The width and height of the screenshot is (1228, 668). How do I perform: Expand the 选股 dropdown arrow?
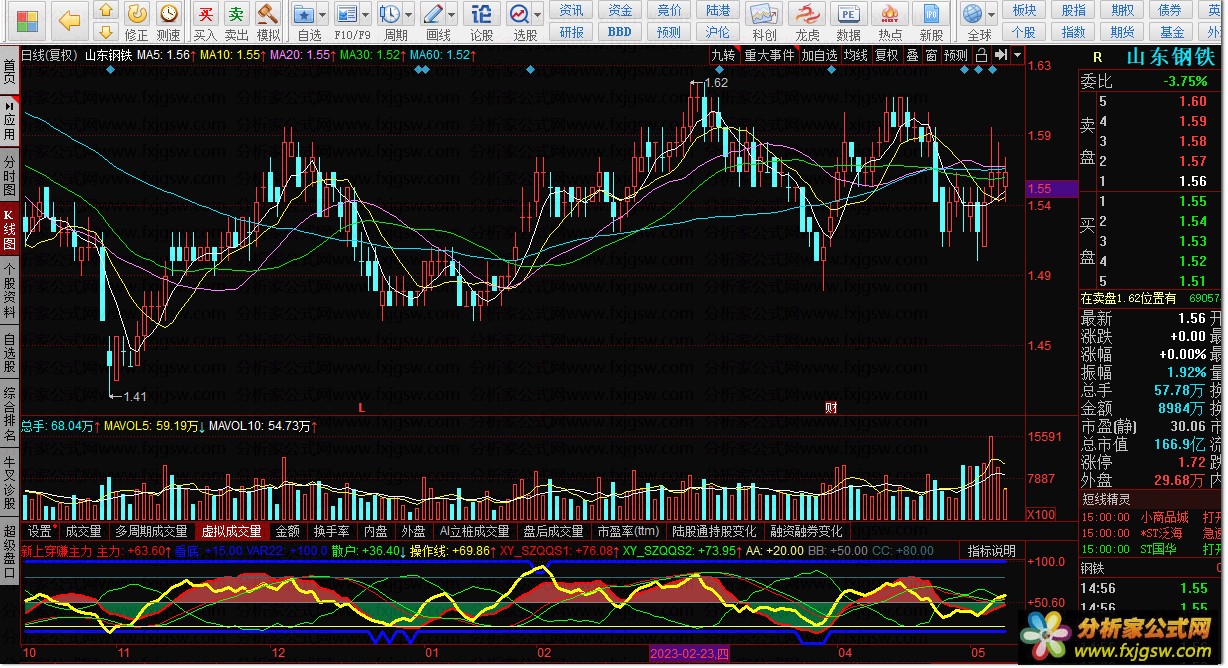click(x=538, y=15)
